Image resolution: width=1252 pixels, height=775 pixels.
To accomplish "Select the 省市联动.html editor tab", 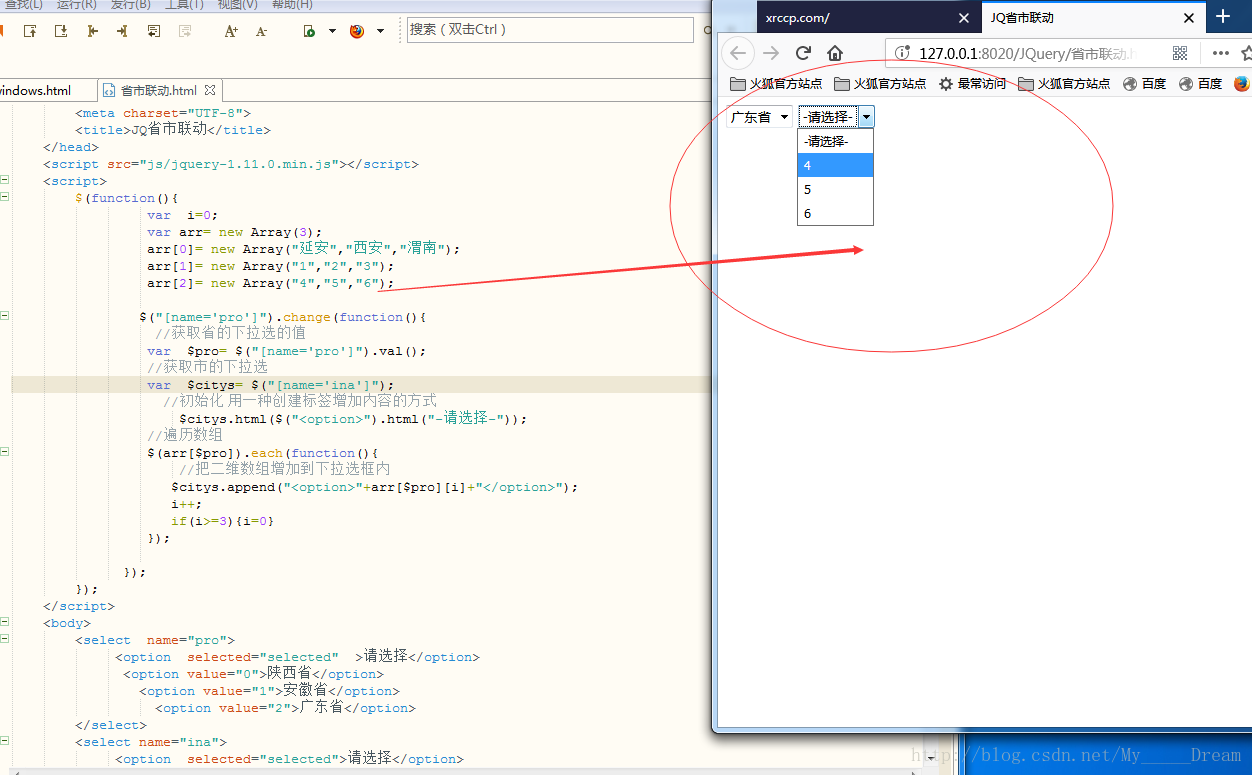I will [158, 90].
